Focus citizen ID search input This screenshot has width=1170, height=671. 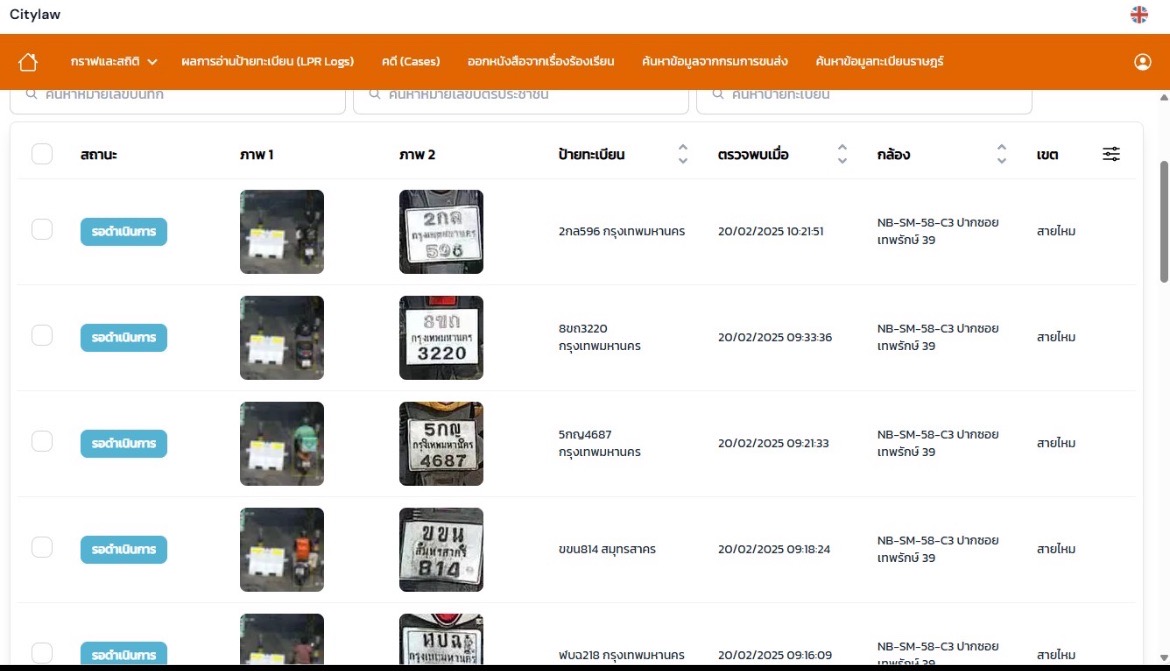[521, 100]
